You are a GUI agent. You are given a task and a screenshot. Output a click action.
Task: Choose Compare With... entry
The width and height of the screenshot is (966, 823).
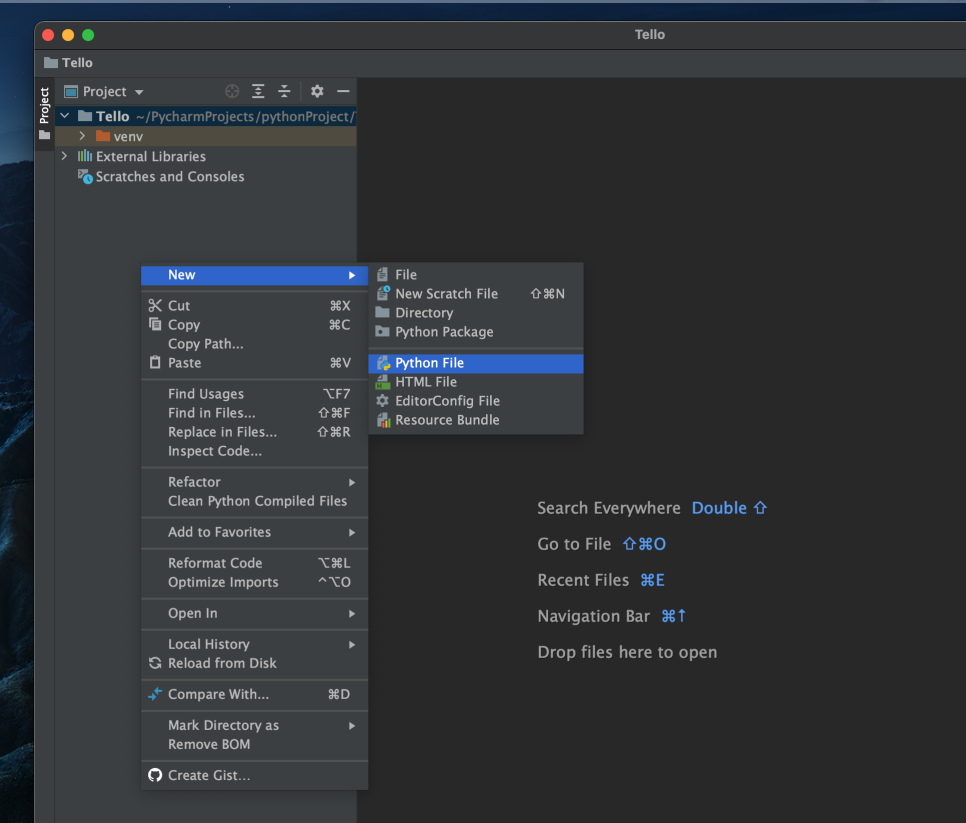(254, 694)
